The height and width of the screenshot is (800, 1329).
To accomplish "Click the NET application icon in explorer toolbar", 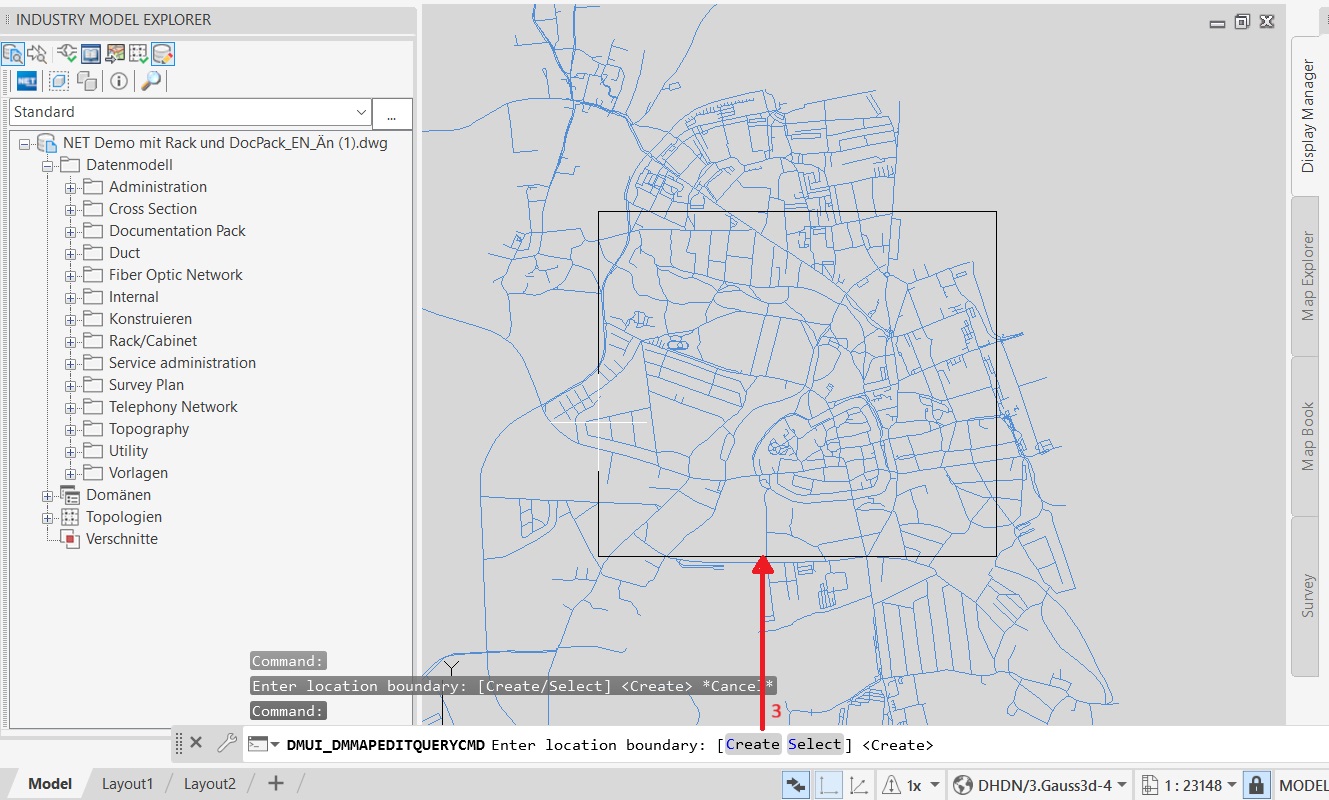I will (x=26, y=81).
